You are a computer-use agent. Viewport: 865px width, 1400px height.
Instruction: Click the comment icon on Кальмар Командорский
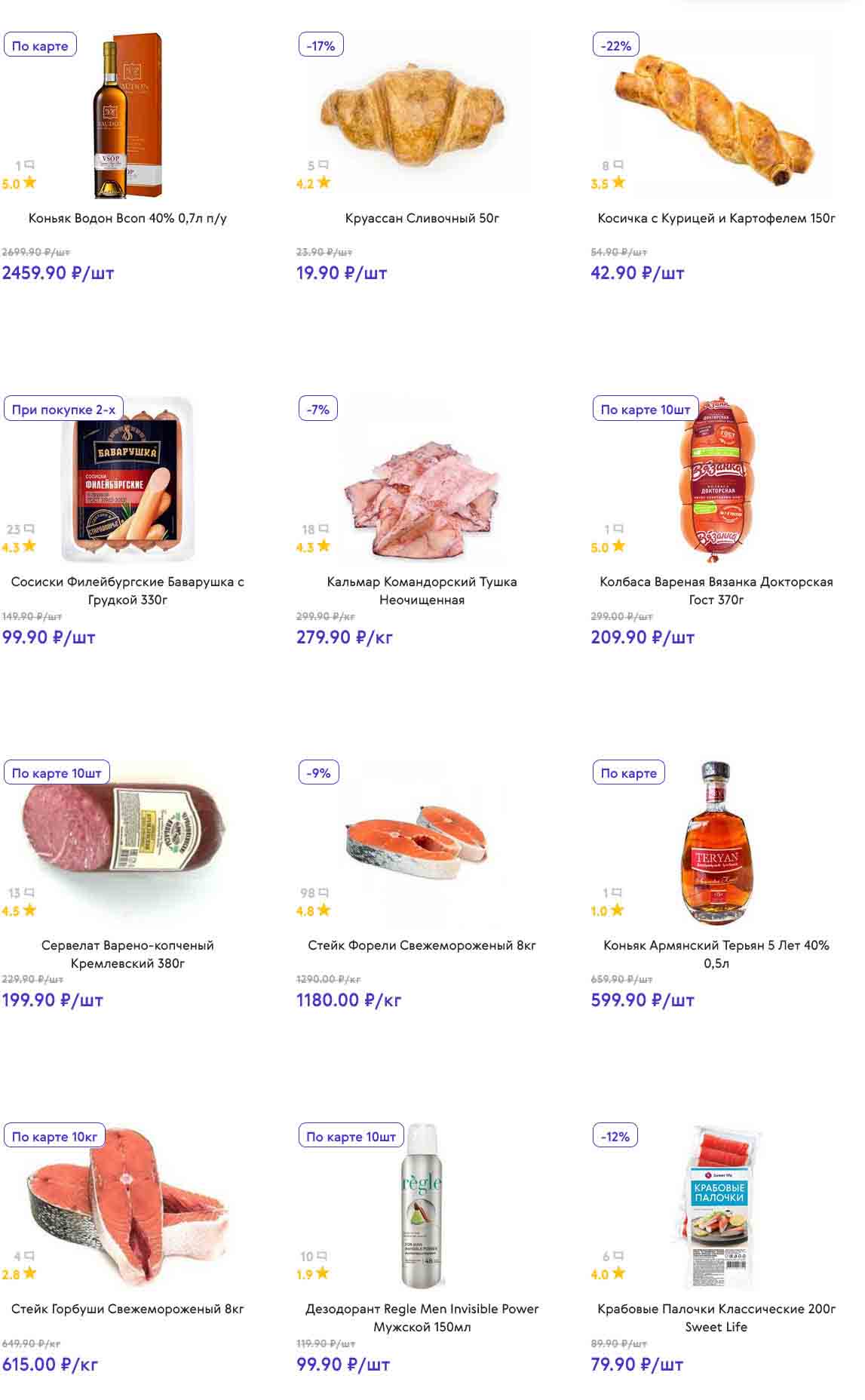coord(324,529)
